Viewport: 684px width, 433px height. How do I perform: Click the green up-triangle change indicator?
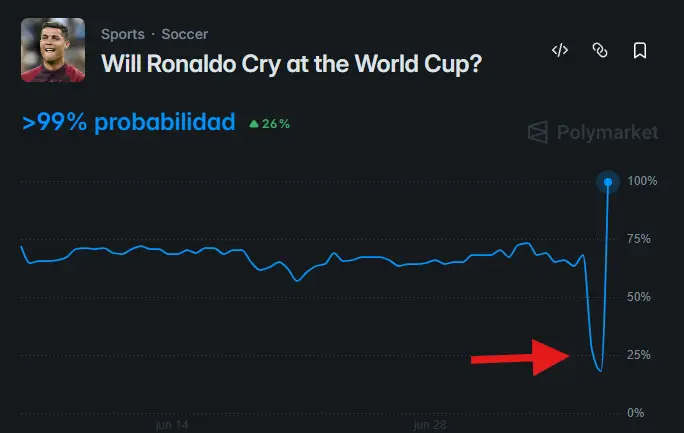[x=254, y=124]
